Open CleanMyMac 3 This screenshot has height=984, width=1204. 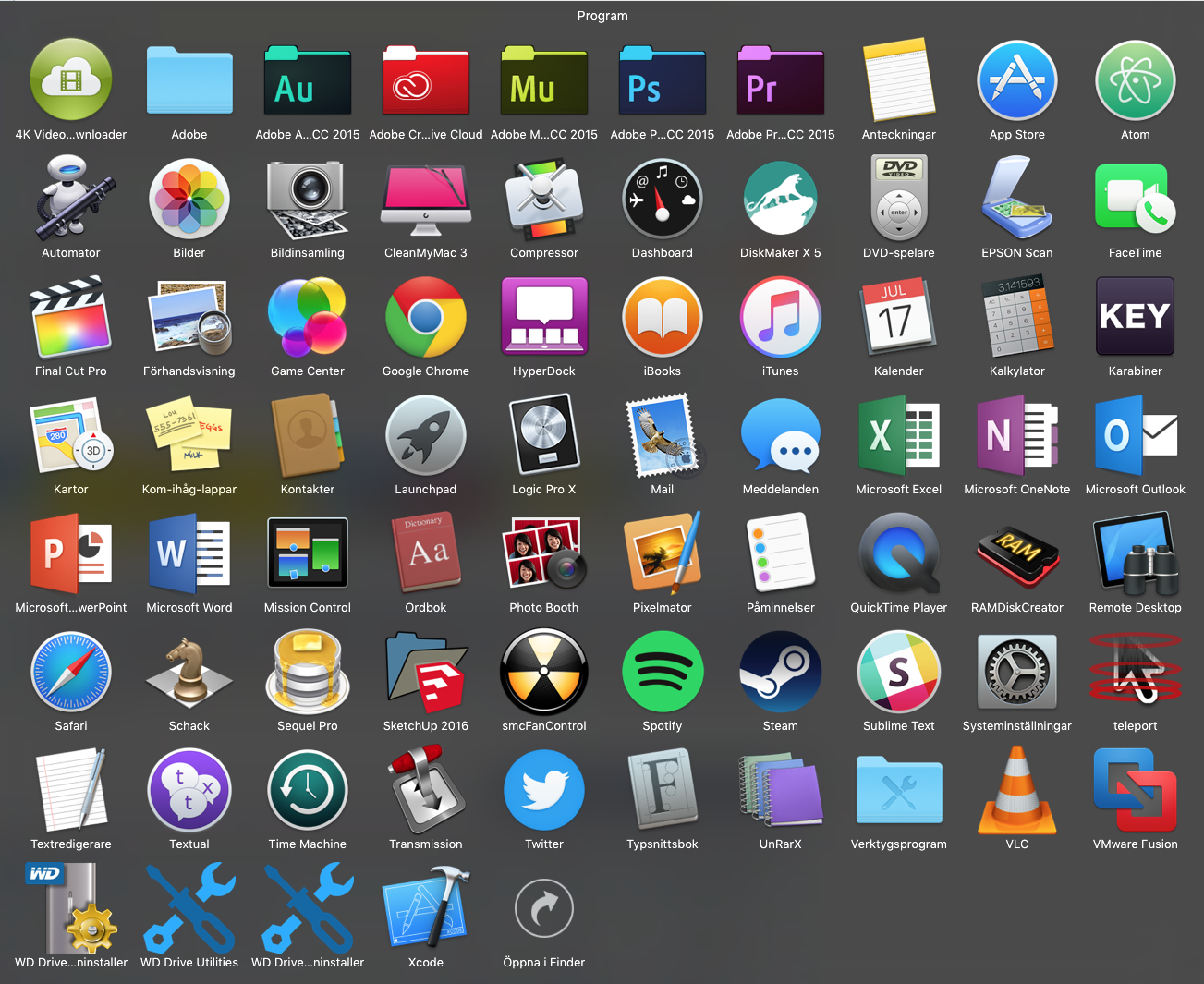tap(426, 198)
